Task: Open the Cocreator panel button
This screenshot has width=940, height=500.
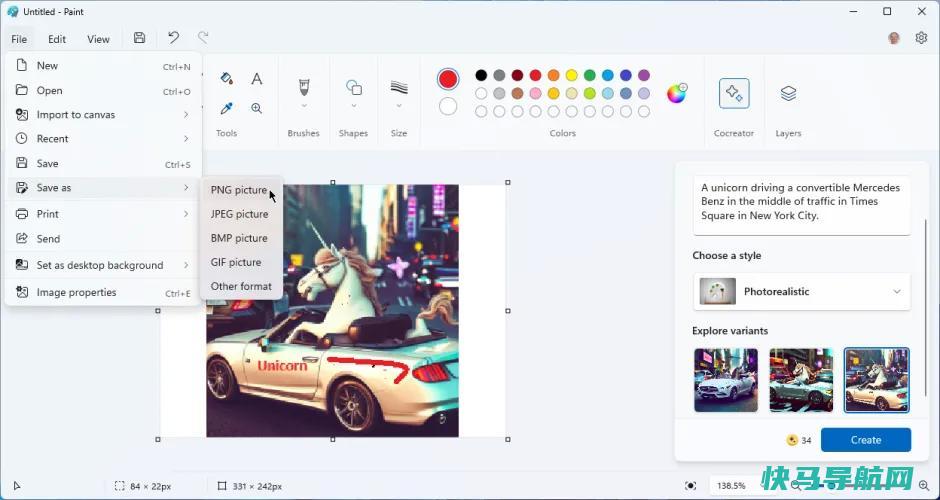Action: pyautogui.click(x=734, y=93)
